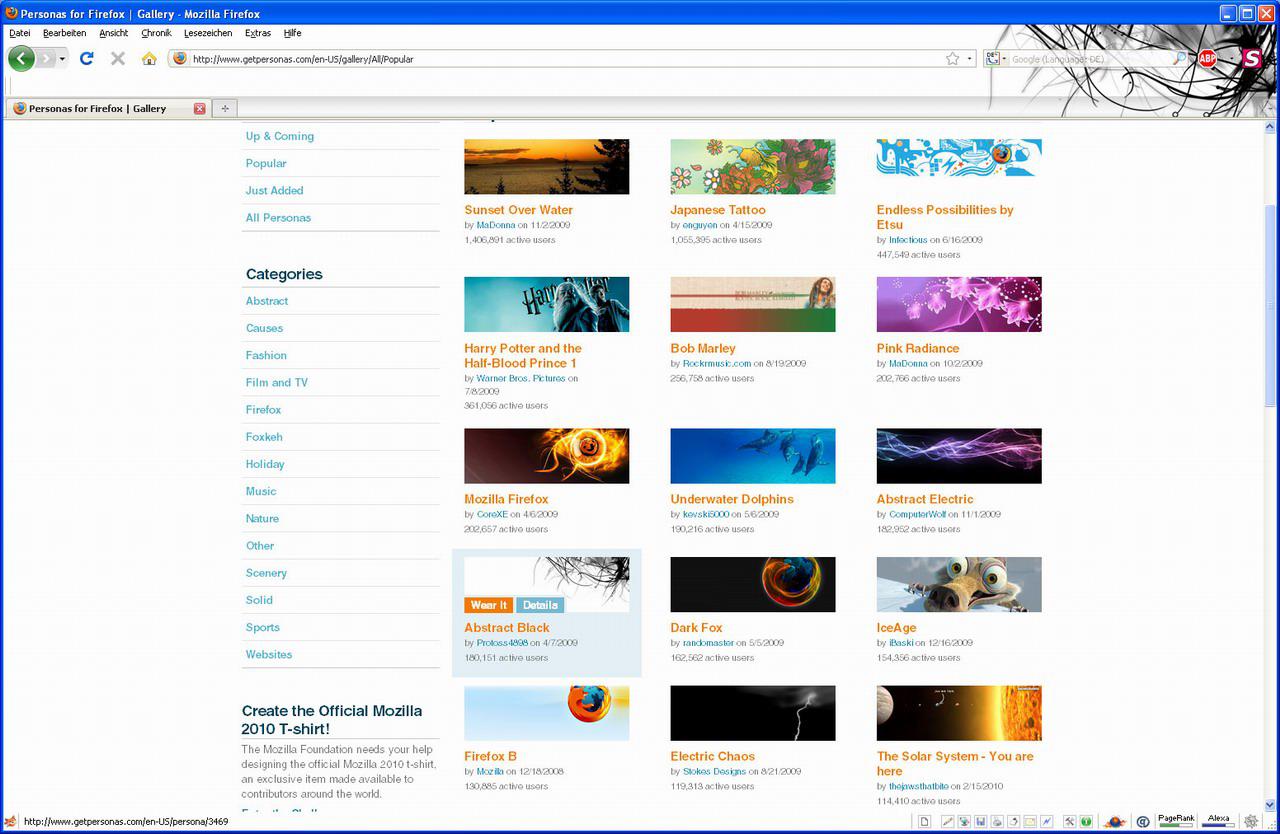Open the Just Added link
Image resolution: width=1280 pixels, height=834 pixels.
[274, 190]
